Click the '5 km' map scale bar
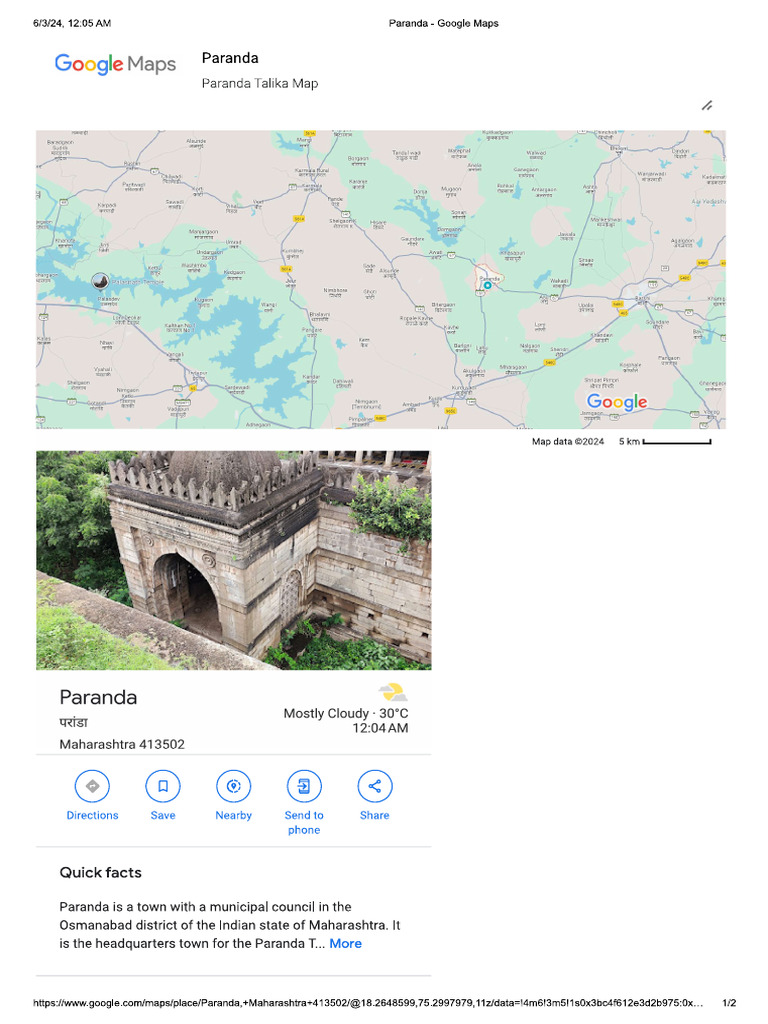 pos(665,441)
